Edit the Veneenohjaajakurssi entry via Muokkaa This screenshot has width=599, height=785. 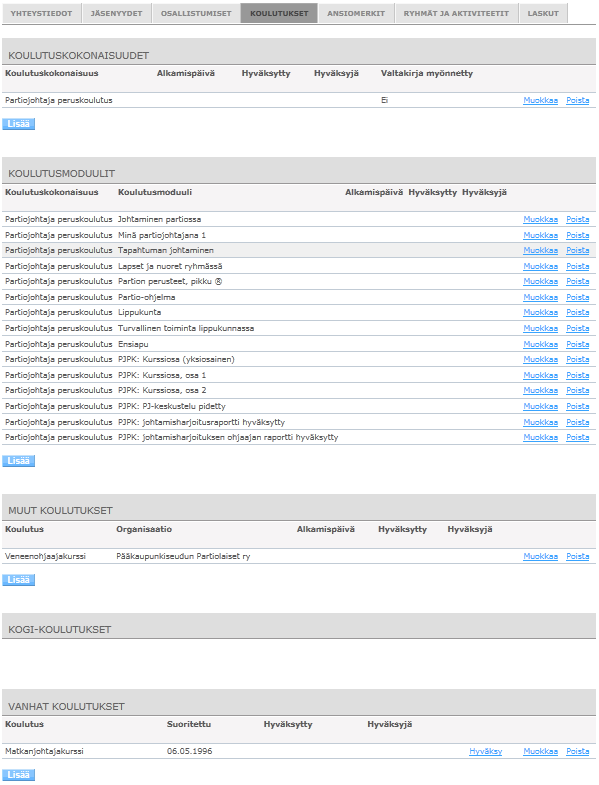pos(540,556)
